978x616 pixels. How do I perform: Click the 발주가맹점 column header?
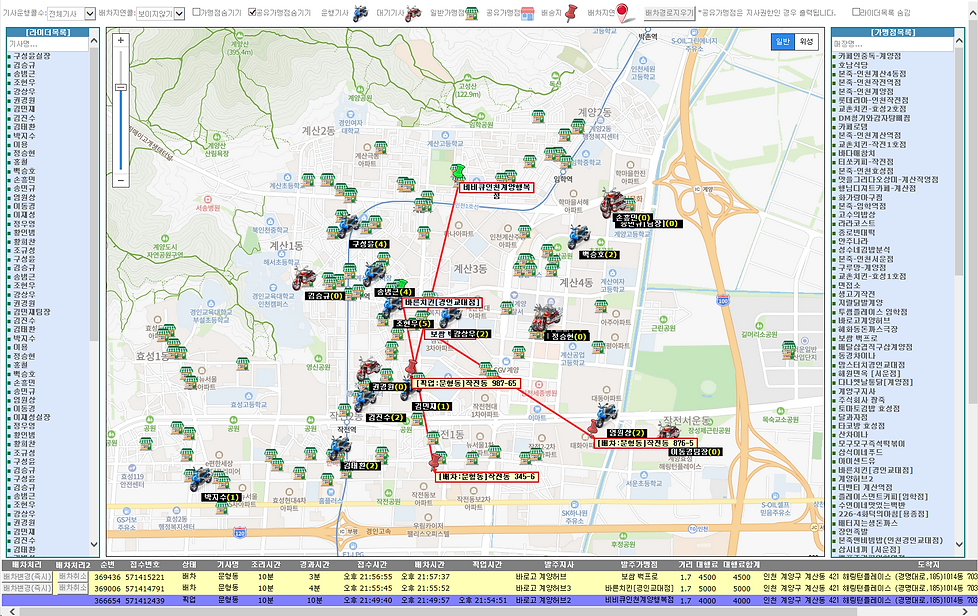(639, 564)
